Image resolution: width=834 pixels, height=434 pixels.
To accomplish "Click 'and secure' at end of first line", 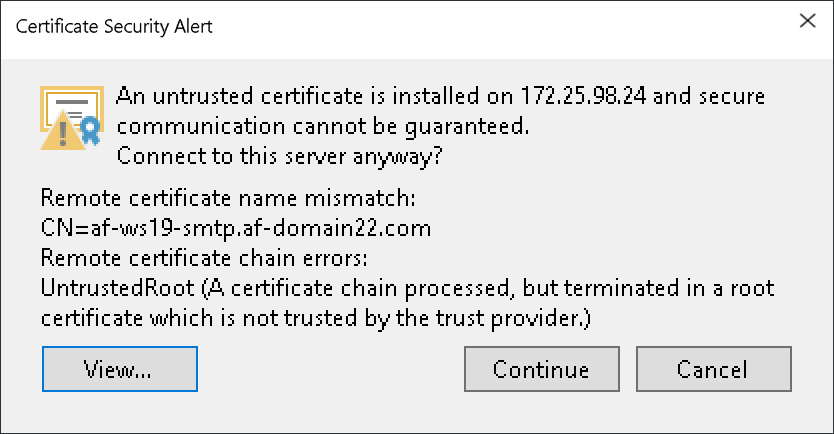I will click(x=709, y=96).
